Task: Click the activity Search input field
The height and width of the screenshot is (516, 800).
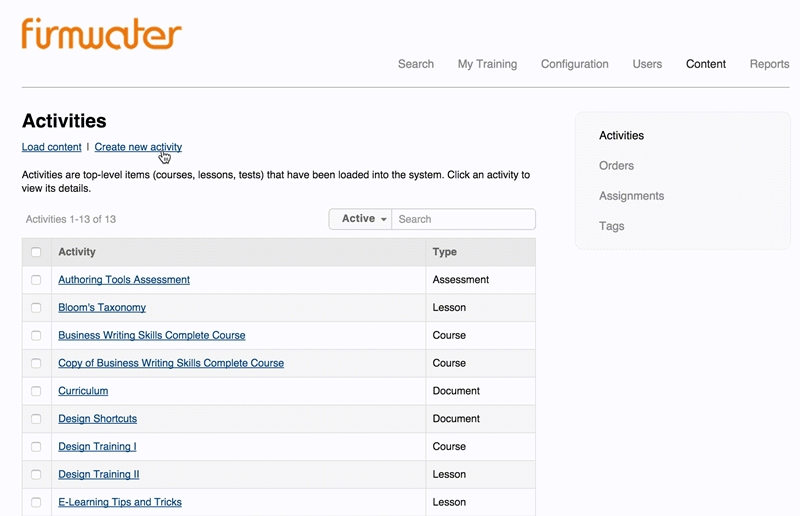Action: [x=463, y=219]
